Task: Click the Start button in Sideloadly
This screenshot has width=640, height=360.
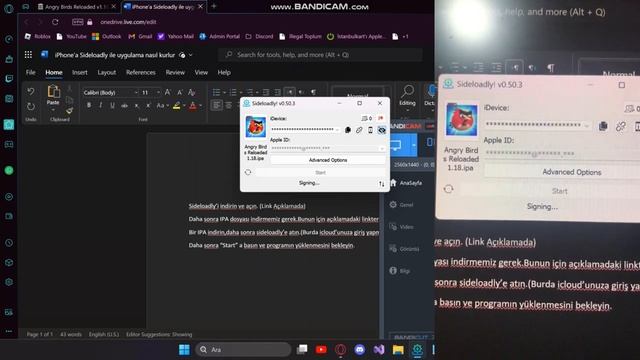Action: pos(320,173)
